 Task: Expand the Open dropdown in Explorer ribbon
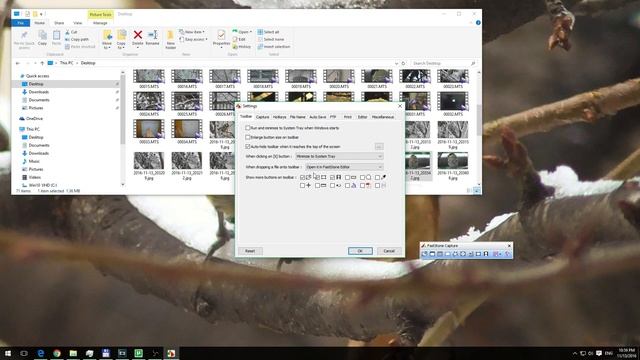click(251, 32)
